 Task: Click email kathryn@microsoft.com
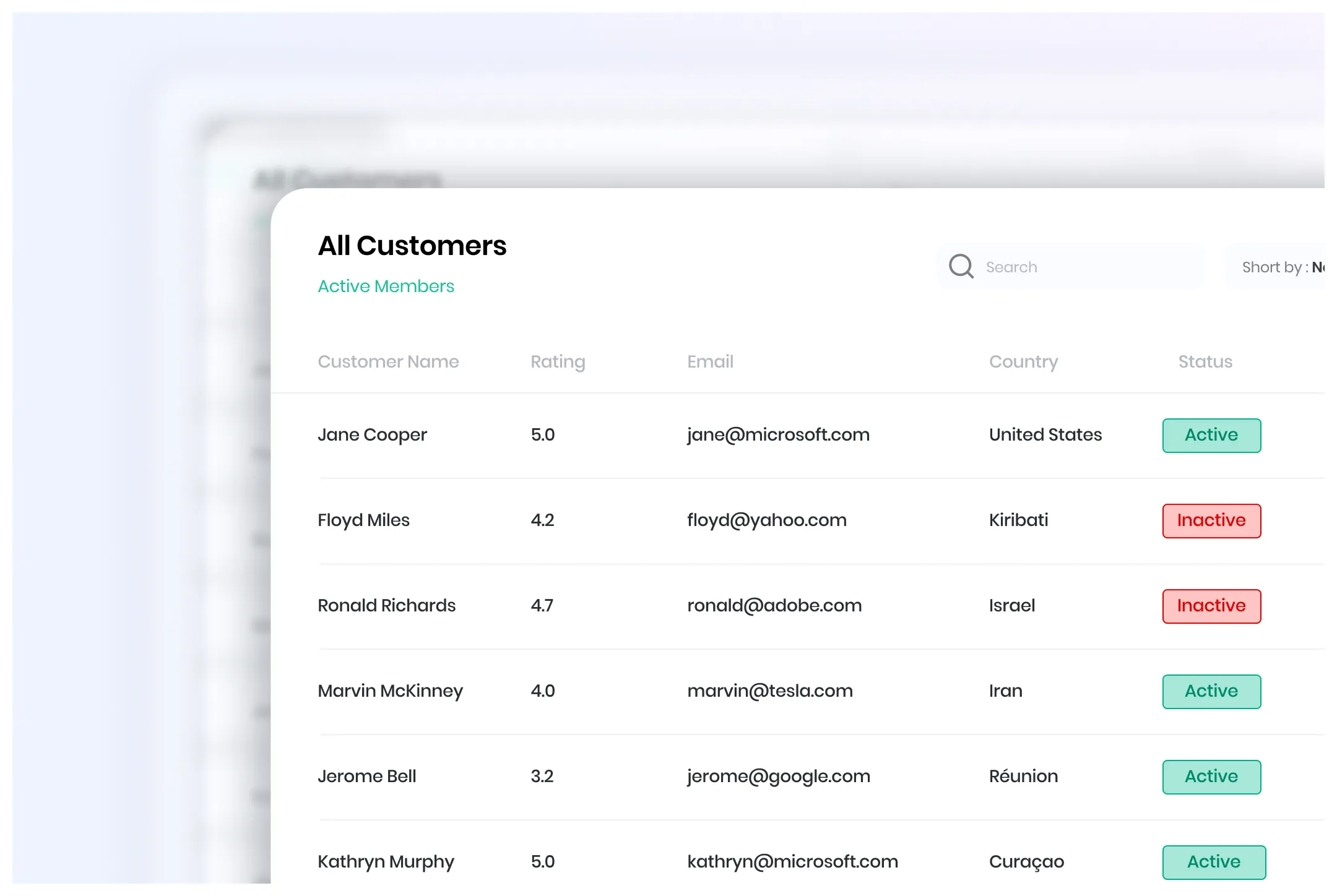[x=792, y=862]
